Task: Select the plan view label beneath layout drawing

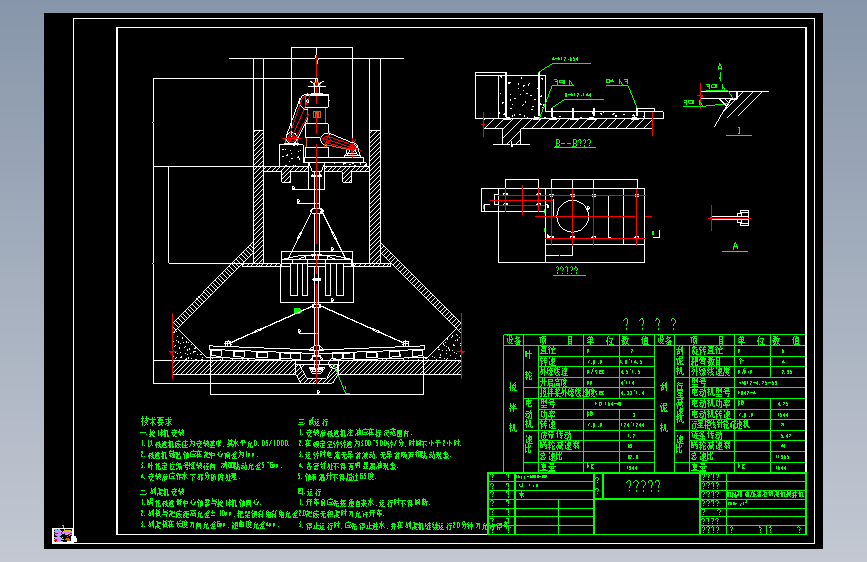Action: pos(567,270)
